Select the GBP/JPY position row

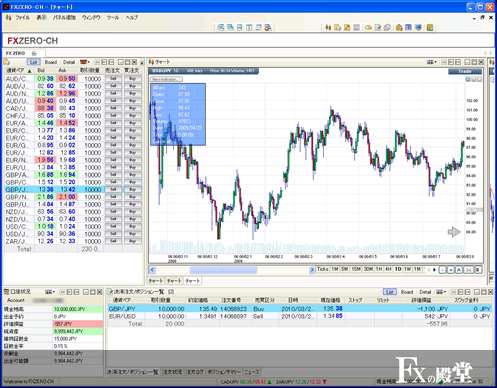coord(300,309)
